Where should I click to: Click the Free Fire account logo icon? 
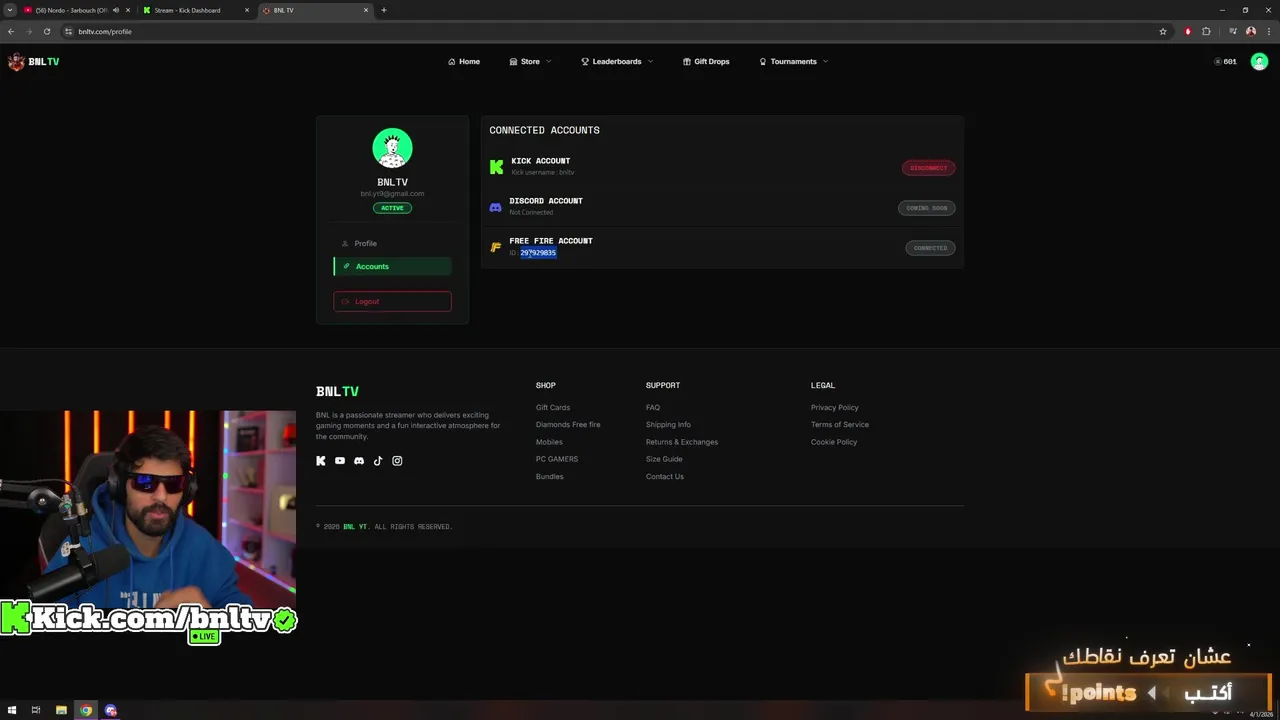tap(495, 247)
